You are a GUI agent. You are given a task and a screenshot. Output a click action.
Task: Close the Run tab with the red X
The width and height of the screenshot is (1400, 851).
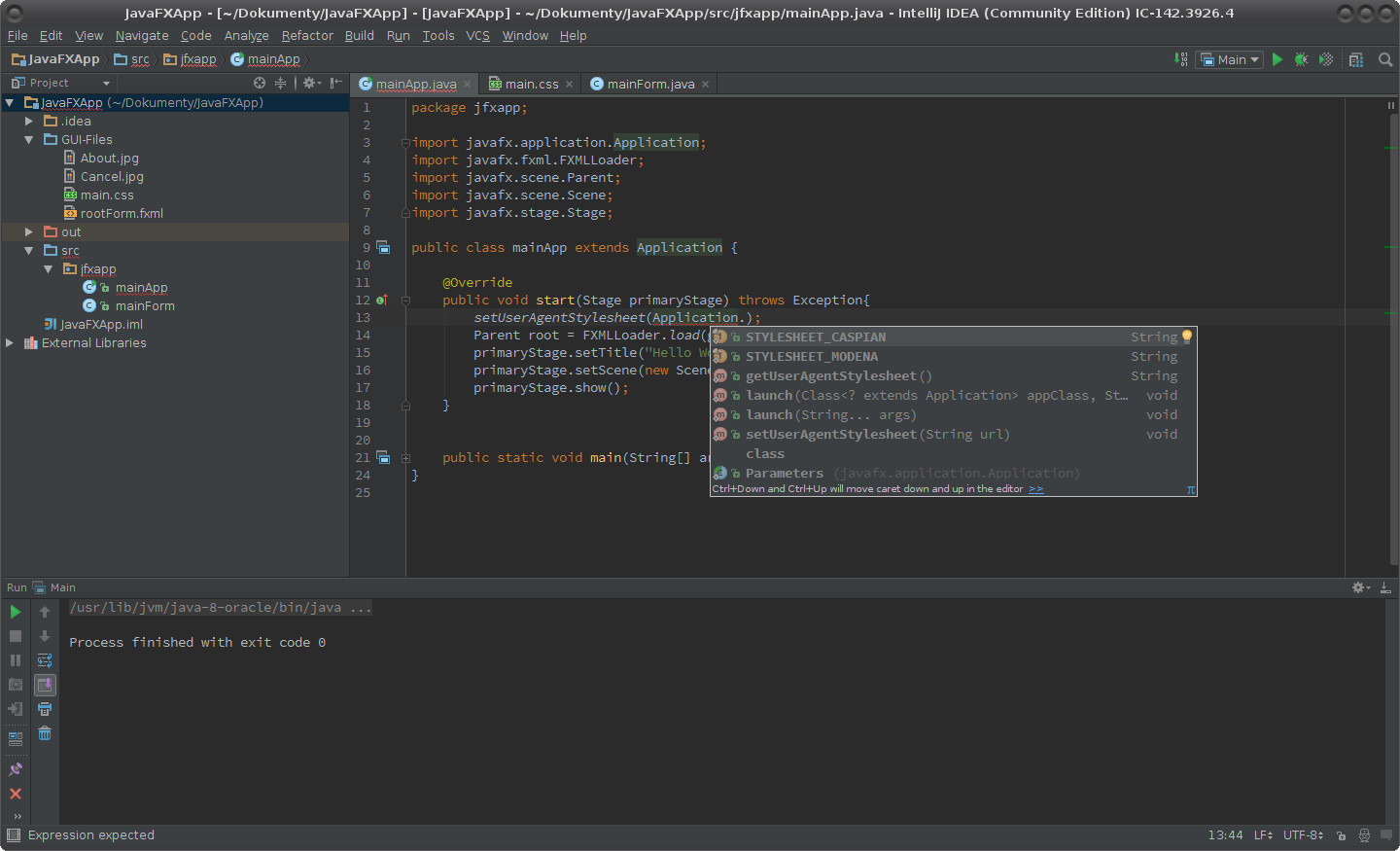pos(16,794)
